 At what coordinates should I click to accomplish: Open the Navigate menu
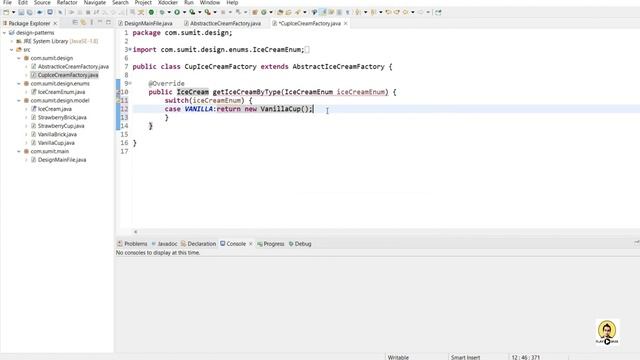95,2
